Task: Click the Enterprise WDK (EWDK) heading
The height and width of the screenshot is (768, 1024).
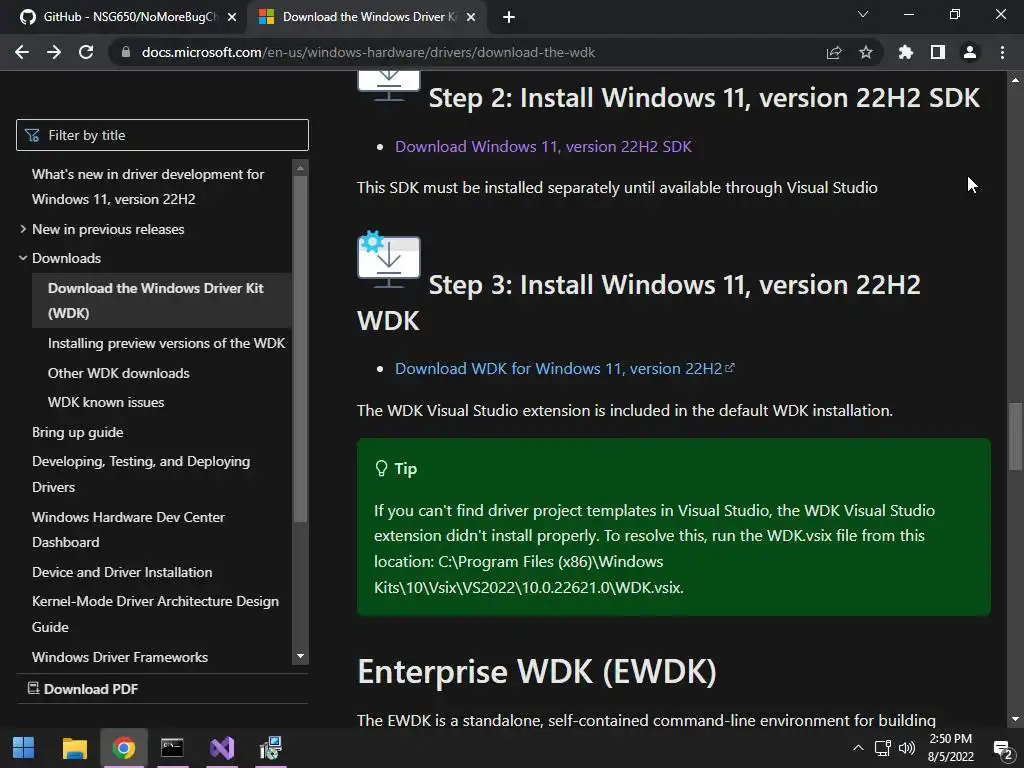Action: (537, 672)
